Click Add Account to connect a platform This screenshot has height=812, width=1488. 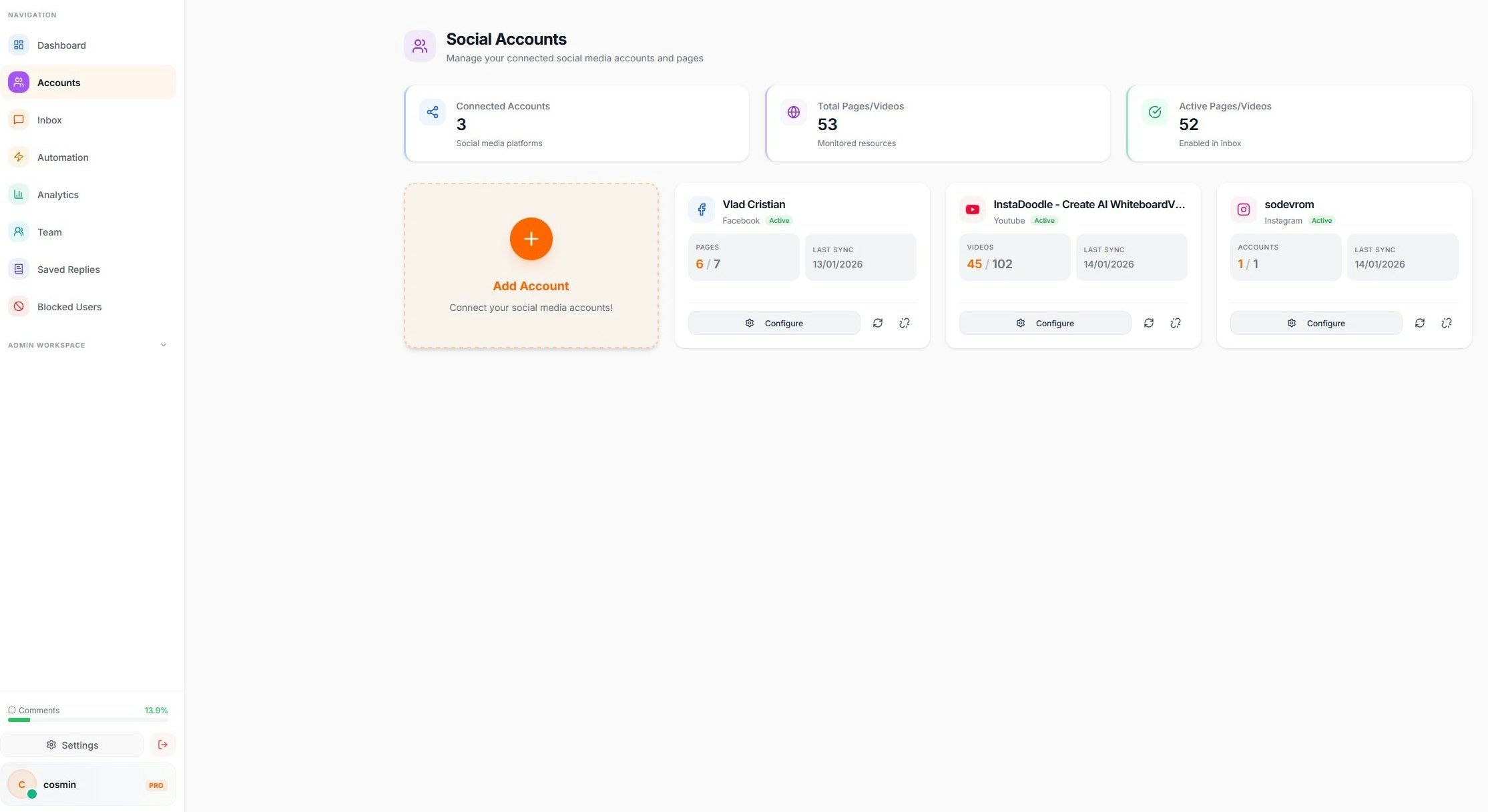coord(531,264)
